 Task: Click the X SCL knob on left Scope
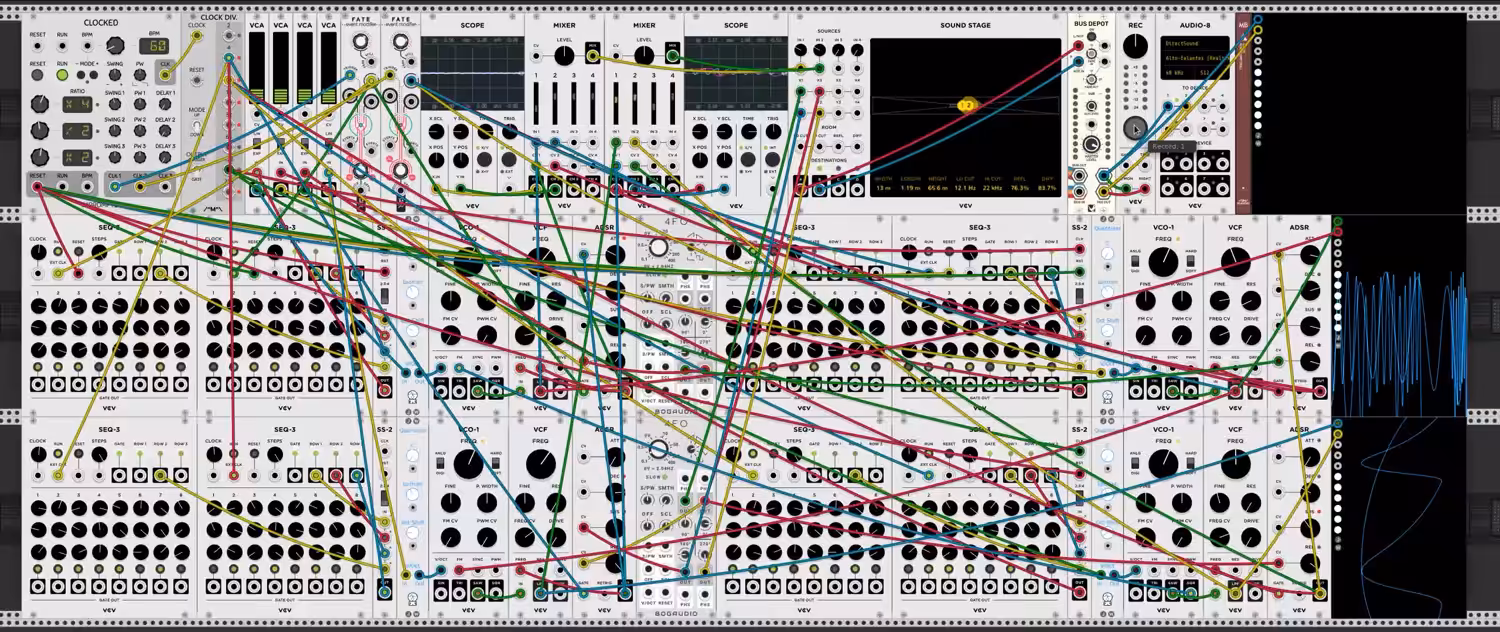(x=436, y=131)
